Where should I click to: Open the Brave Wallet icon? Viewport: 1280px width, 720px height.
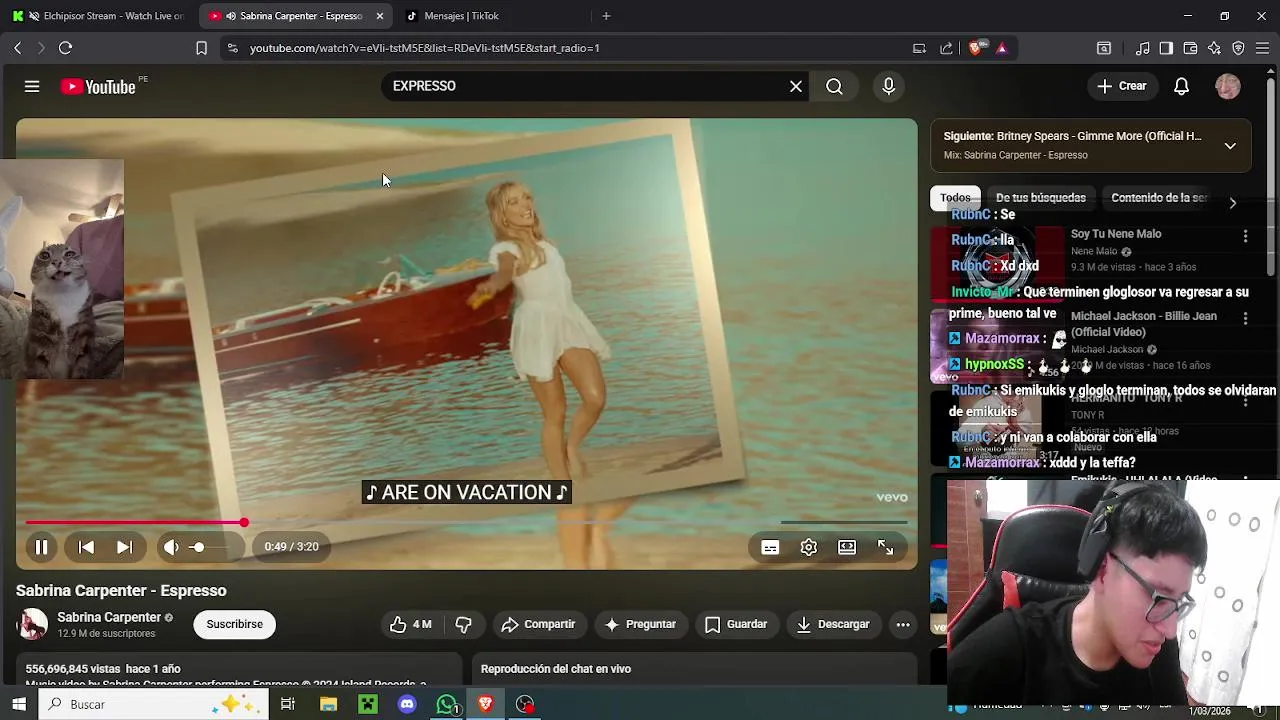tap(1190, 48)
